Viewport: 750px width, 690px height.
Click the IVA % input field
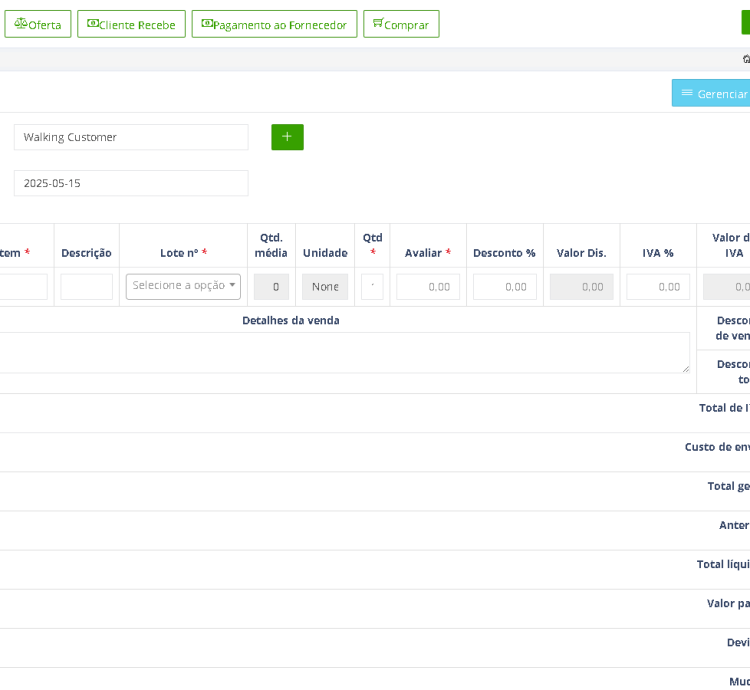[x=658, y=287]
